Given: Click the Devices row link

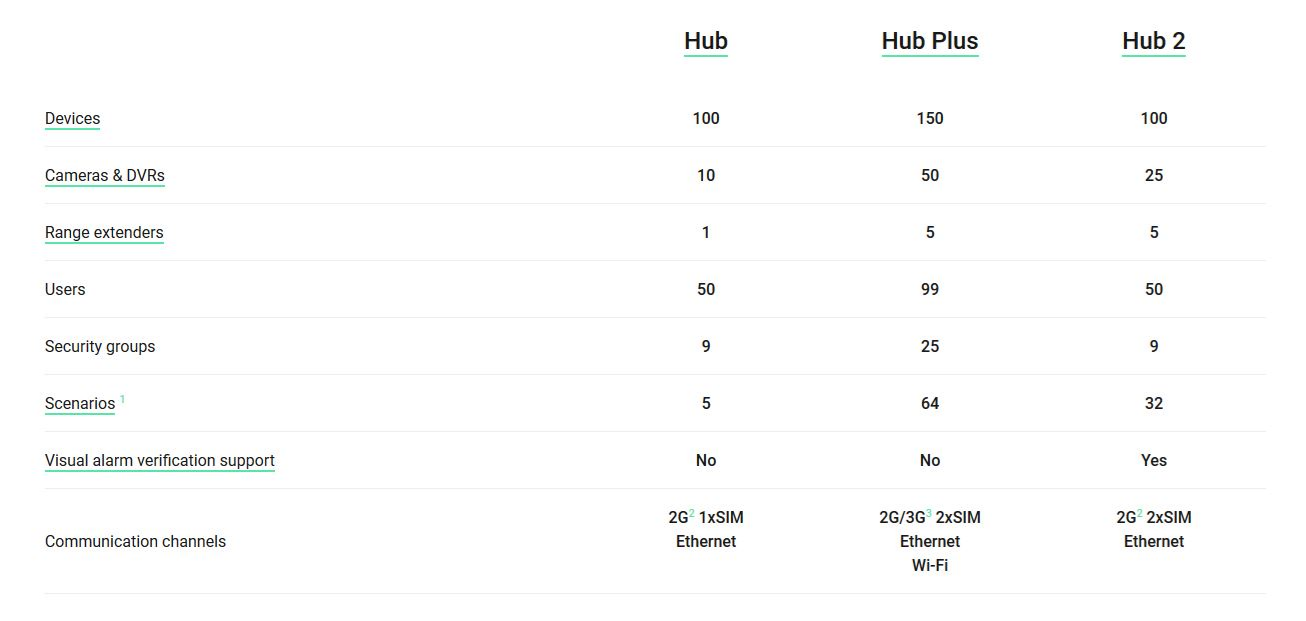Looking at the screenshot, I should 72,118.
